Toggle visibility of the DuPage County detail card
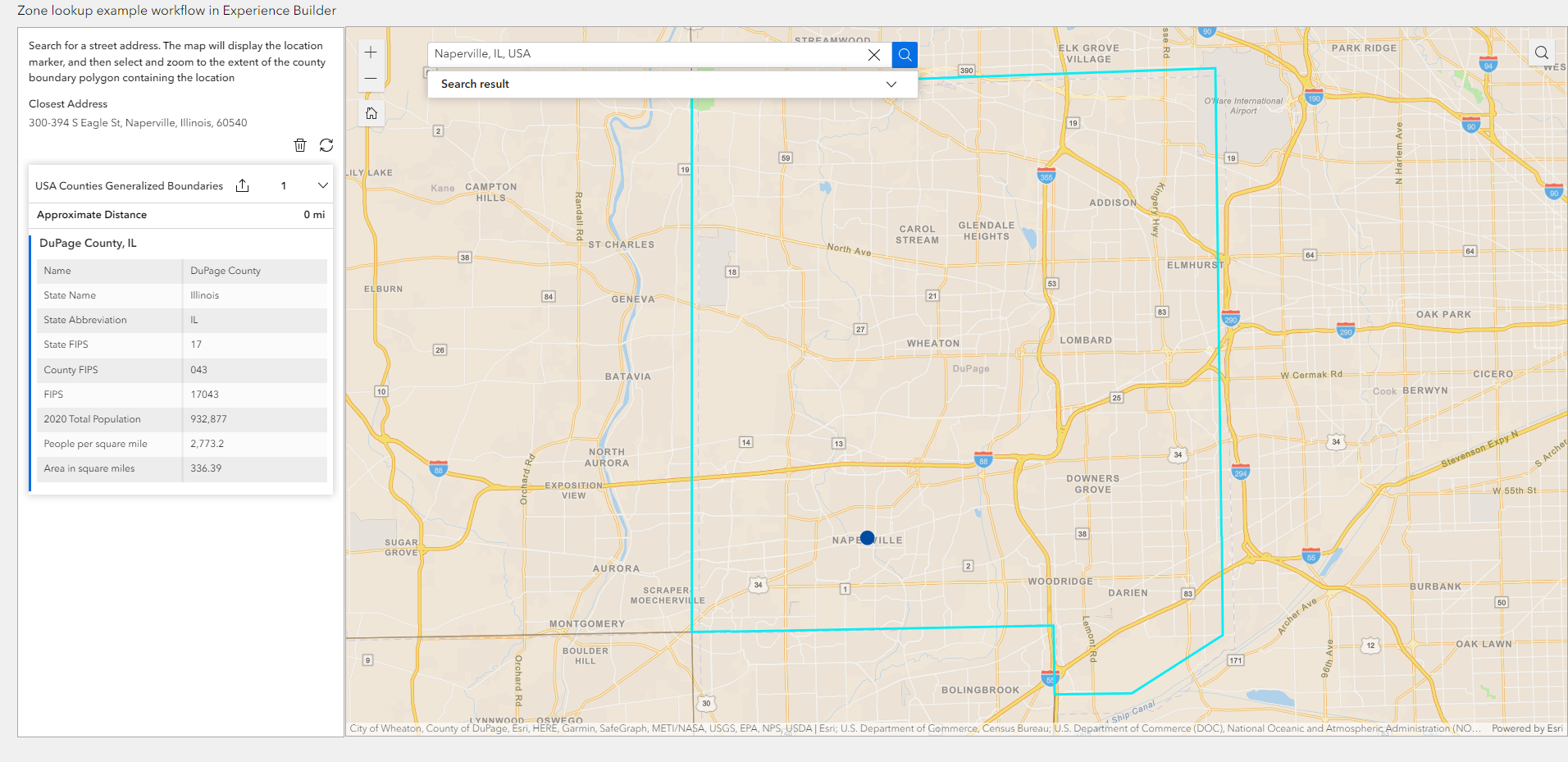Screen dimensions: 1568x762 pyautogui.click(x=88, y=243)
